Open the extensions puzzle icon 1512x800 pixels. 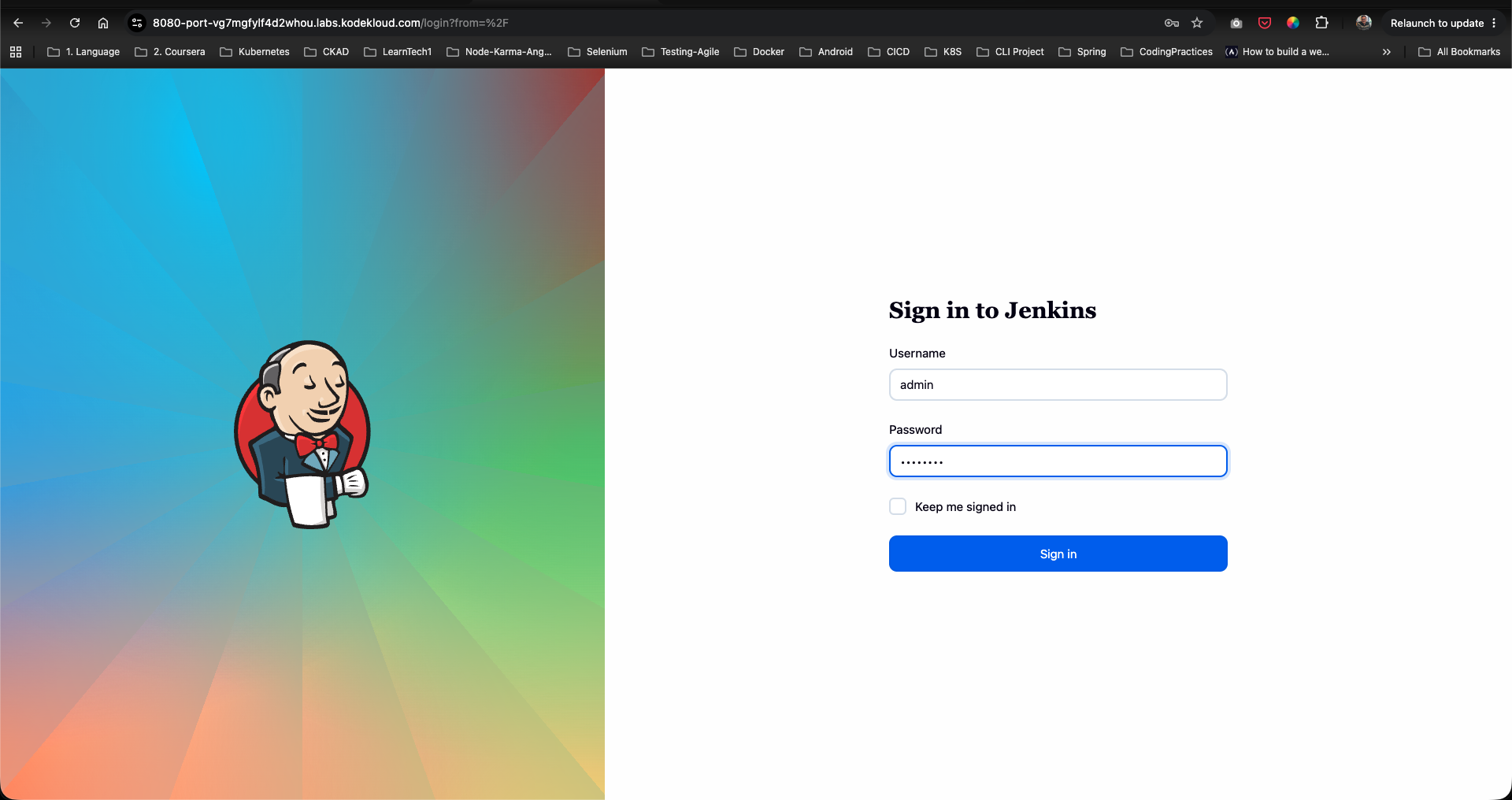point(1321,23)
